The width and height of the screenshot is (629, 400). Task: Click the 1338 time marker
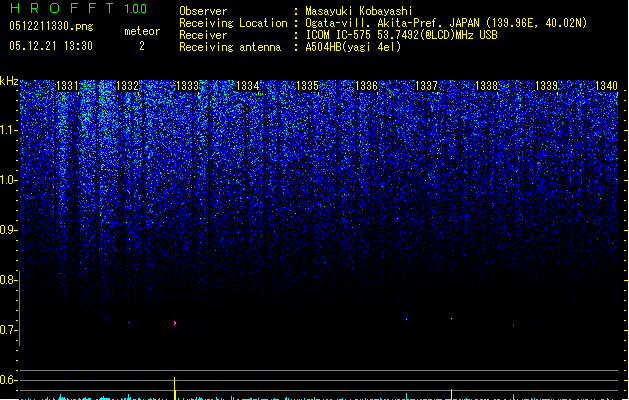(486, 86)
